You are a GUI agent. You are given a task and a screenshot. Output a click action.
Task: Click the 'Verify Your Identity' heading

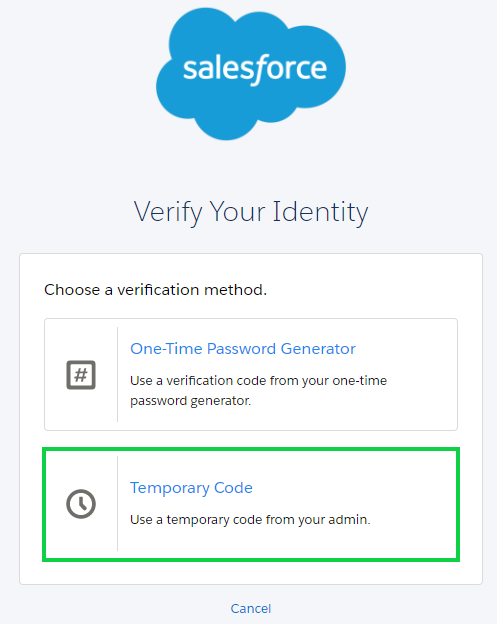(251, 212)
